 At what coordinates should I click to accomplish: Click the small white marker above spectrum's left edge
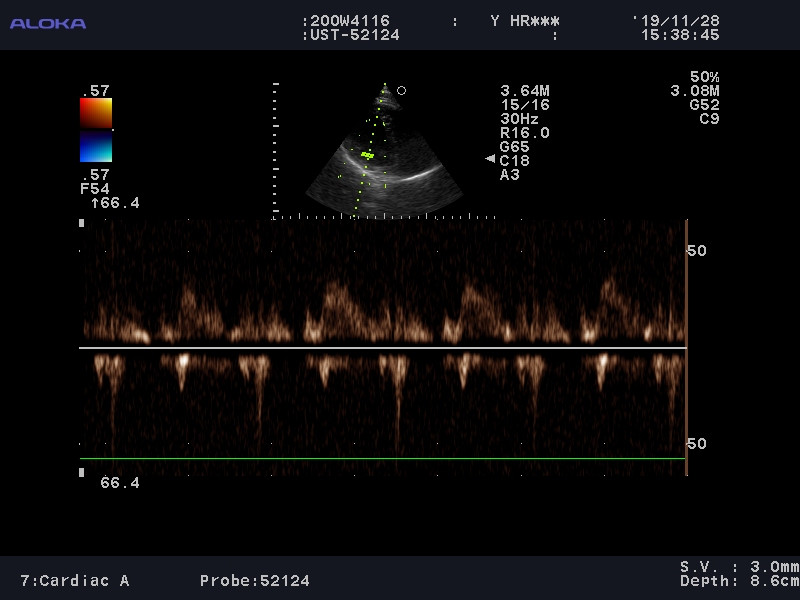(x=82, y=223)
